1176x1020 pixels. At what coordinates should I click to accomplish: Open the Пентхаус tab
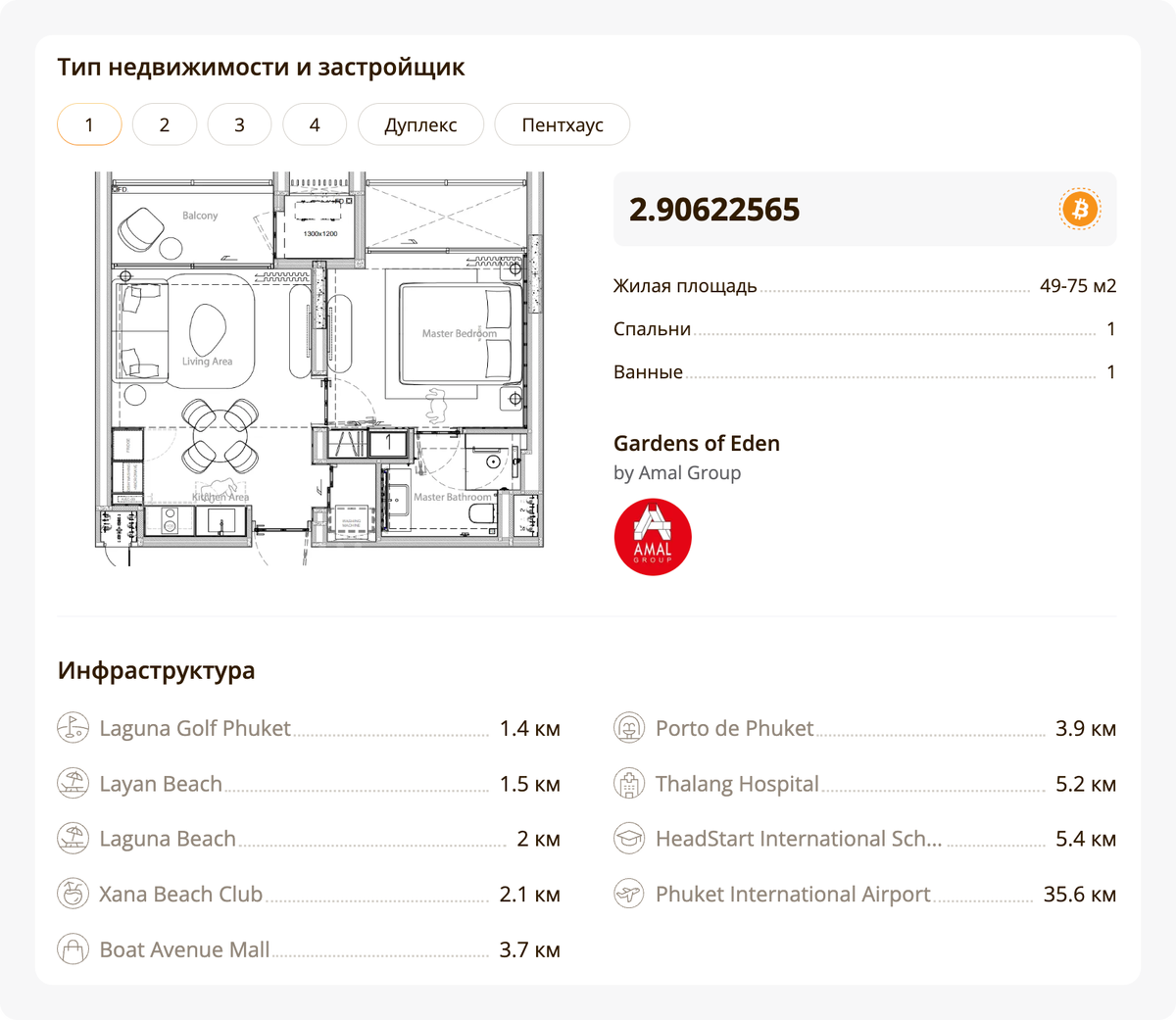coord(563,124)
